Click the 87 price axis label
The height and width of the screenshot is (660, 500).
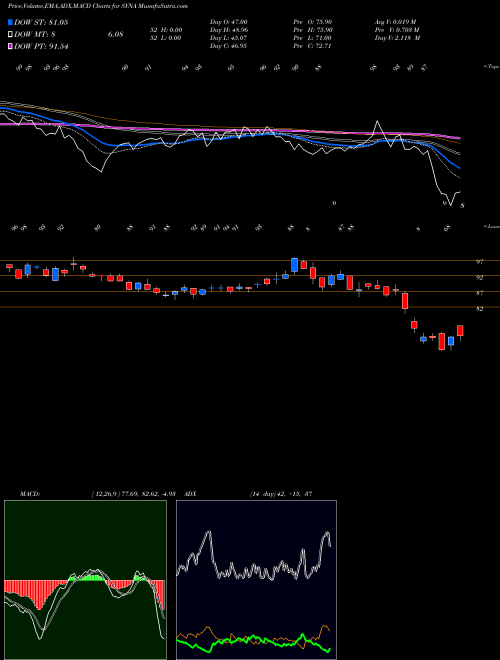point(479,293)
